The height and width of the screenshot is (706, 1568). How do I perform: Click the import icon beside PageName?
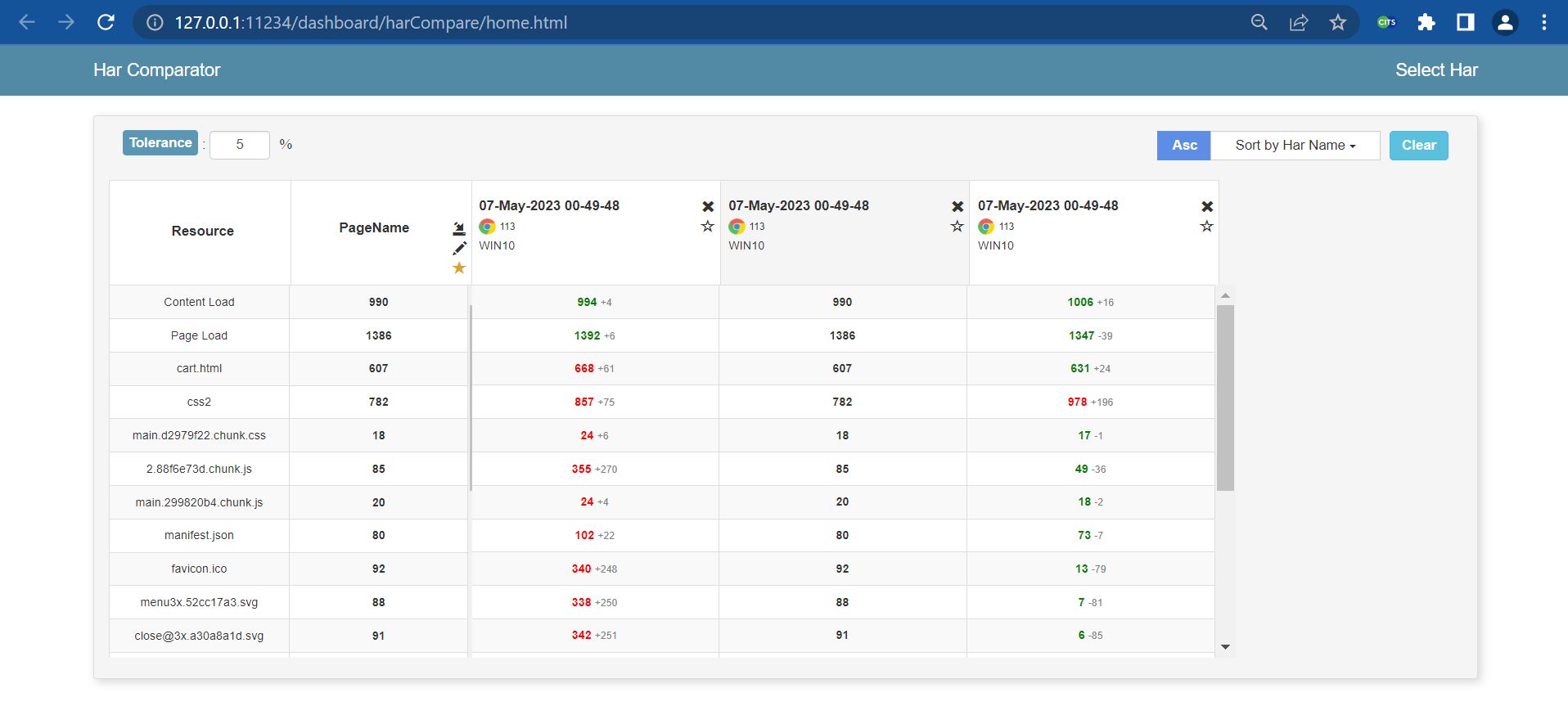459,228
